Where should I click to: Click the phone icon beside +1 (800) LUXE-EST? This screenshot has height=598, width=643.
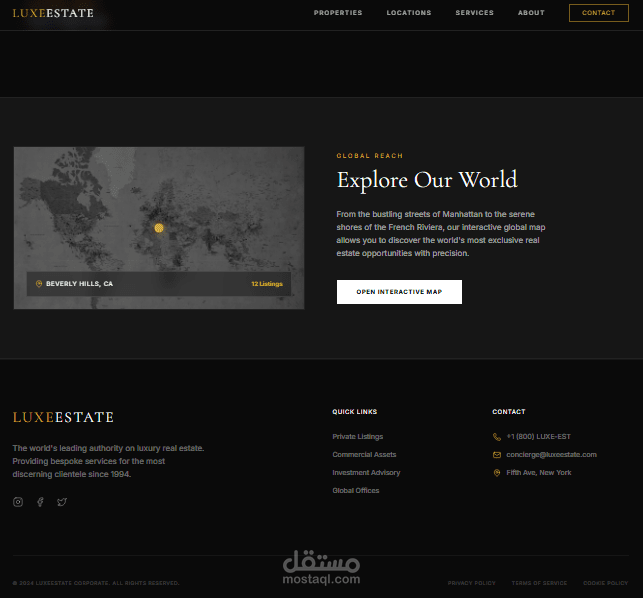(497, 437)
